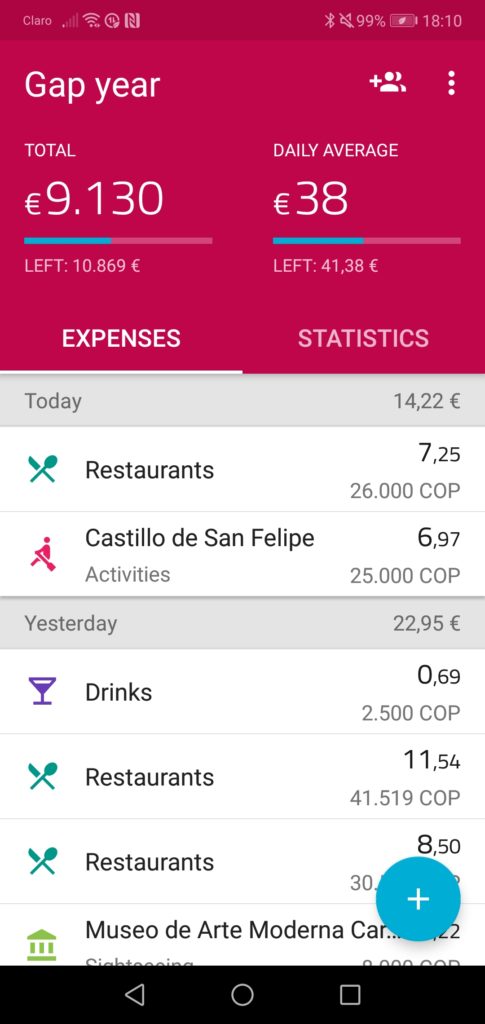Tap the TOTAL budget progress bar
The width and height of the screenshot is (485, 1024).
tap(118, 240)
